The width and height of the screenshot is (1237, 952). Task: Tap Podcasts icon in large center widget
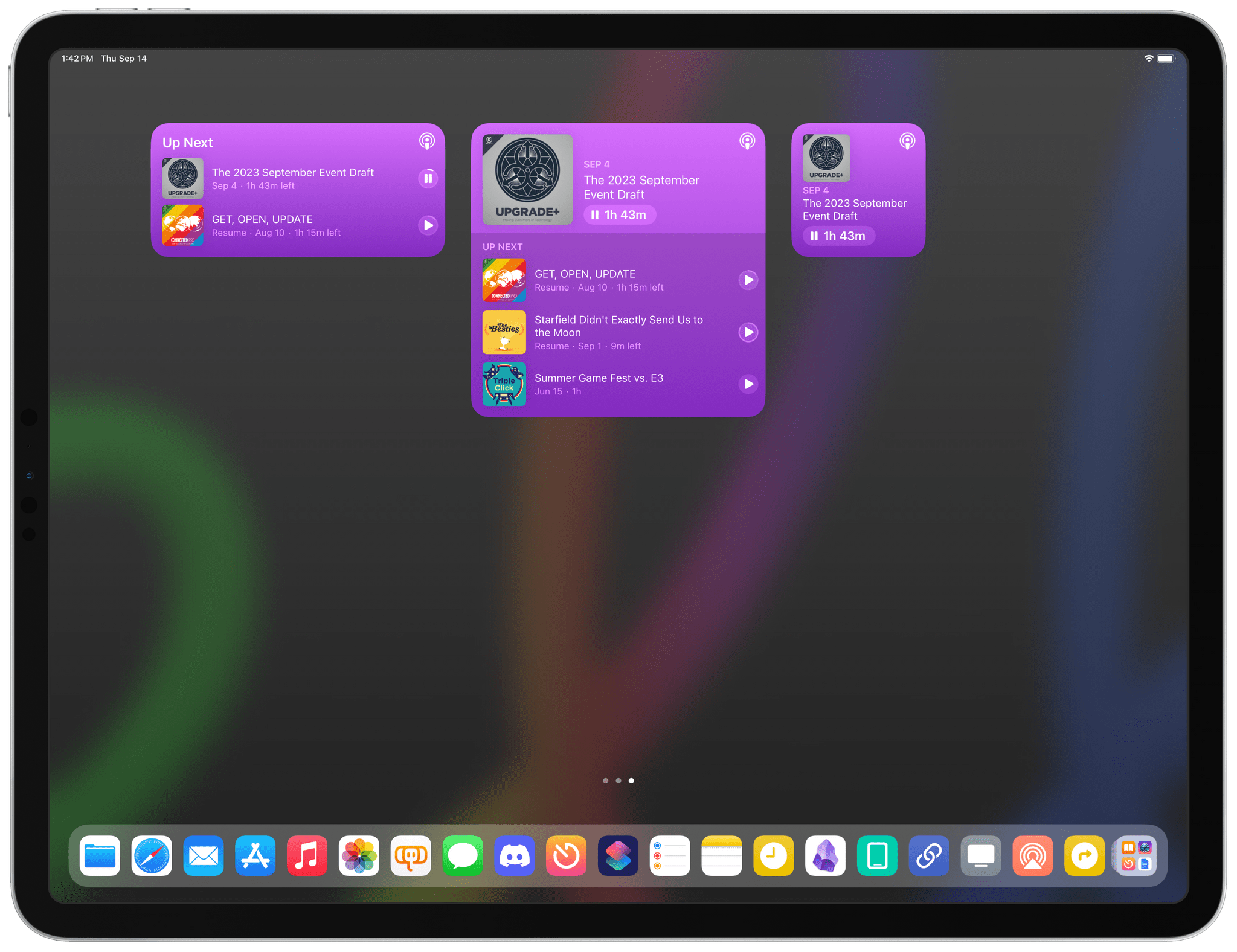pyautogui.click(x=747, y=142)
